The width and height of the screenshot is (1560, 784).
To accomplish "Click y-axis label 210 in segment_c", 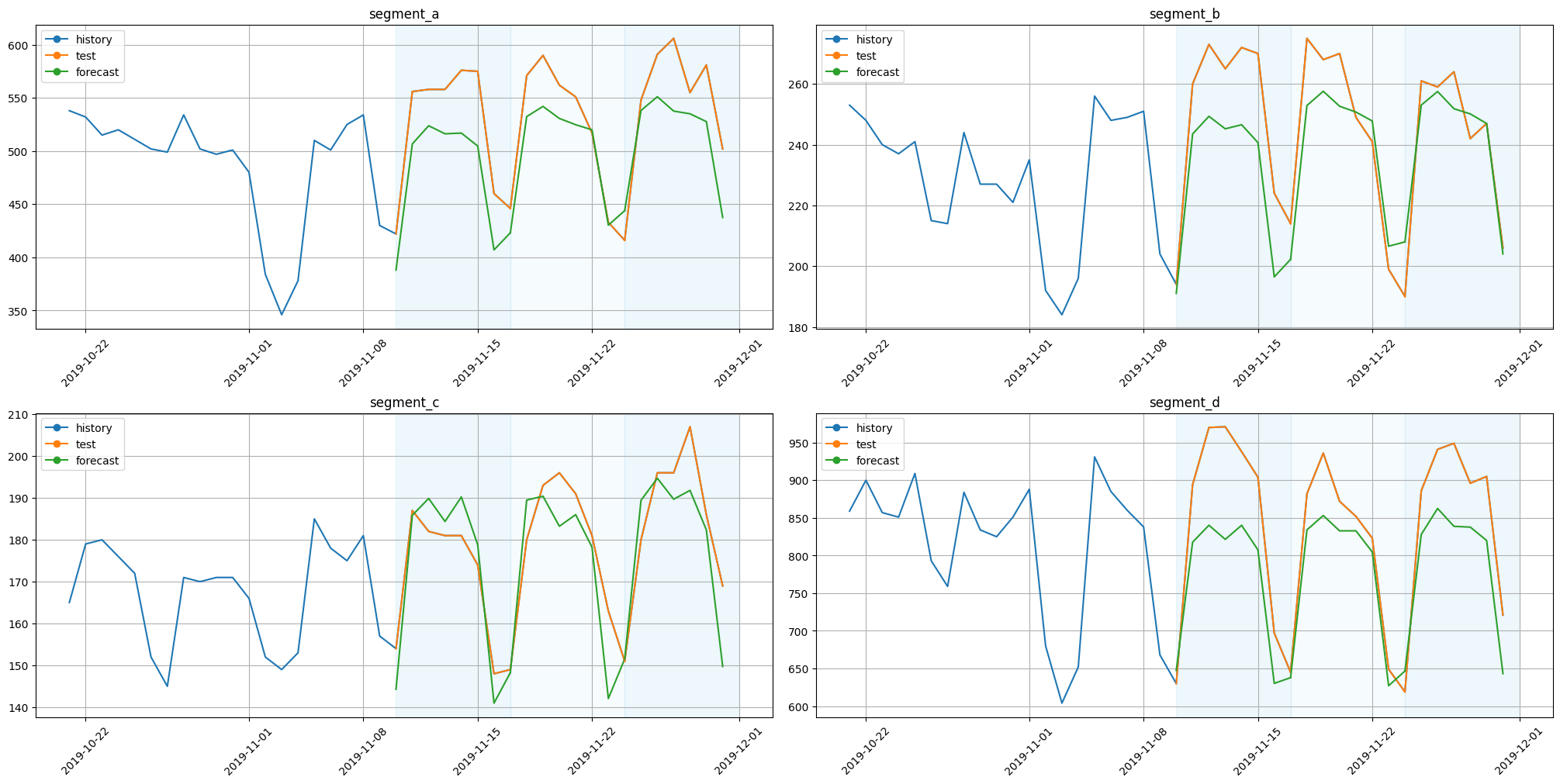I will point(19,415).
